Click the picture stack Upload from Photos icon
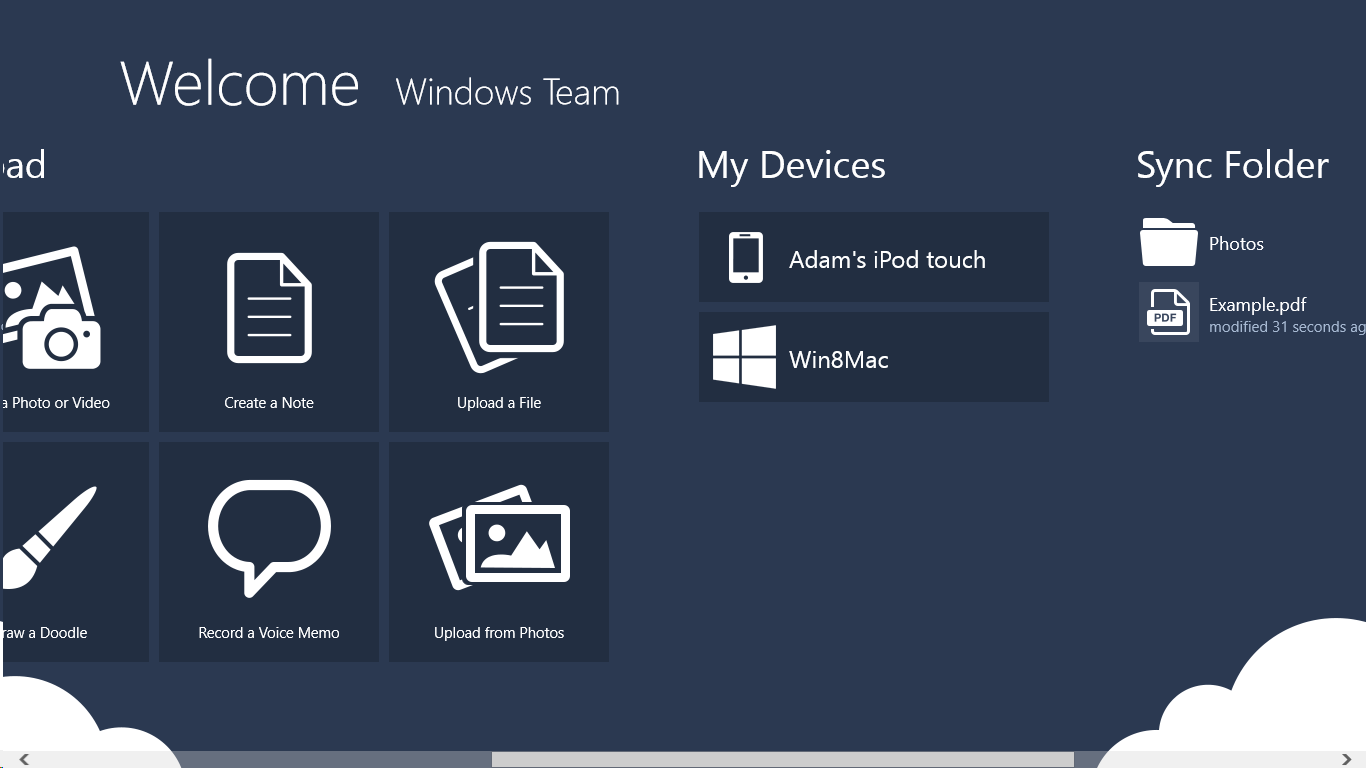This screenshot has width=1366, height=768. [x=499, y=537]
